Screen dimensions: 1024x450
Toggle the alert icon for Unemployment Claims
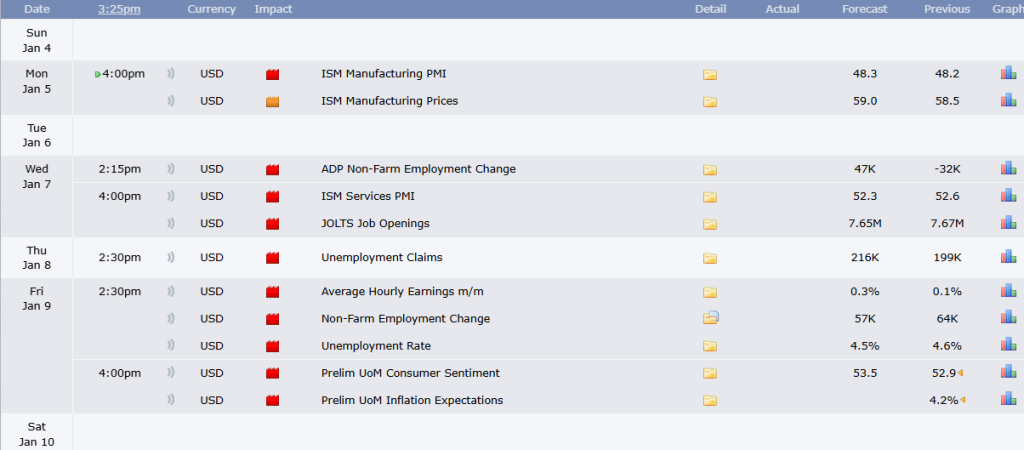(171, 257)
